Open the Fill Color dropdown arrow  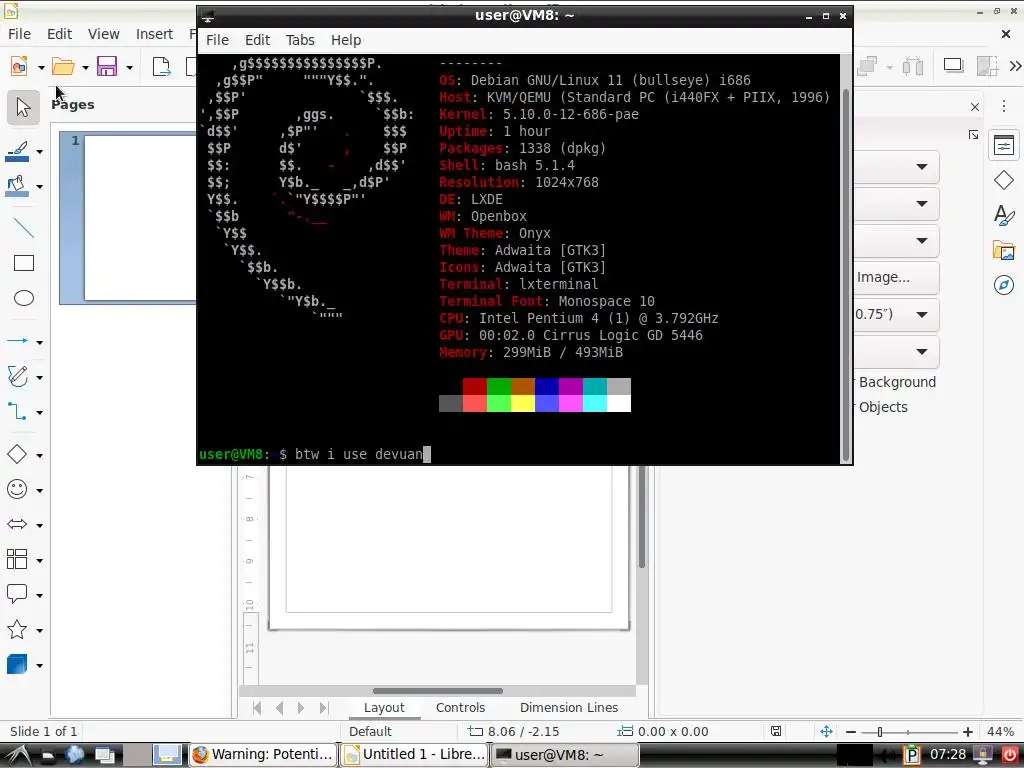[x=39, y=187]
